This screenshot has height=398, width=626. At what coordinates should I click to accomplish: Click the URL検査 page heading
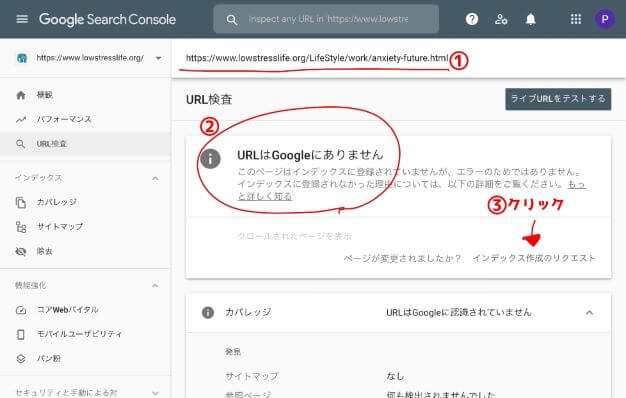point(209,99)
